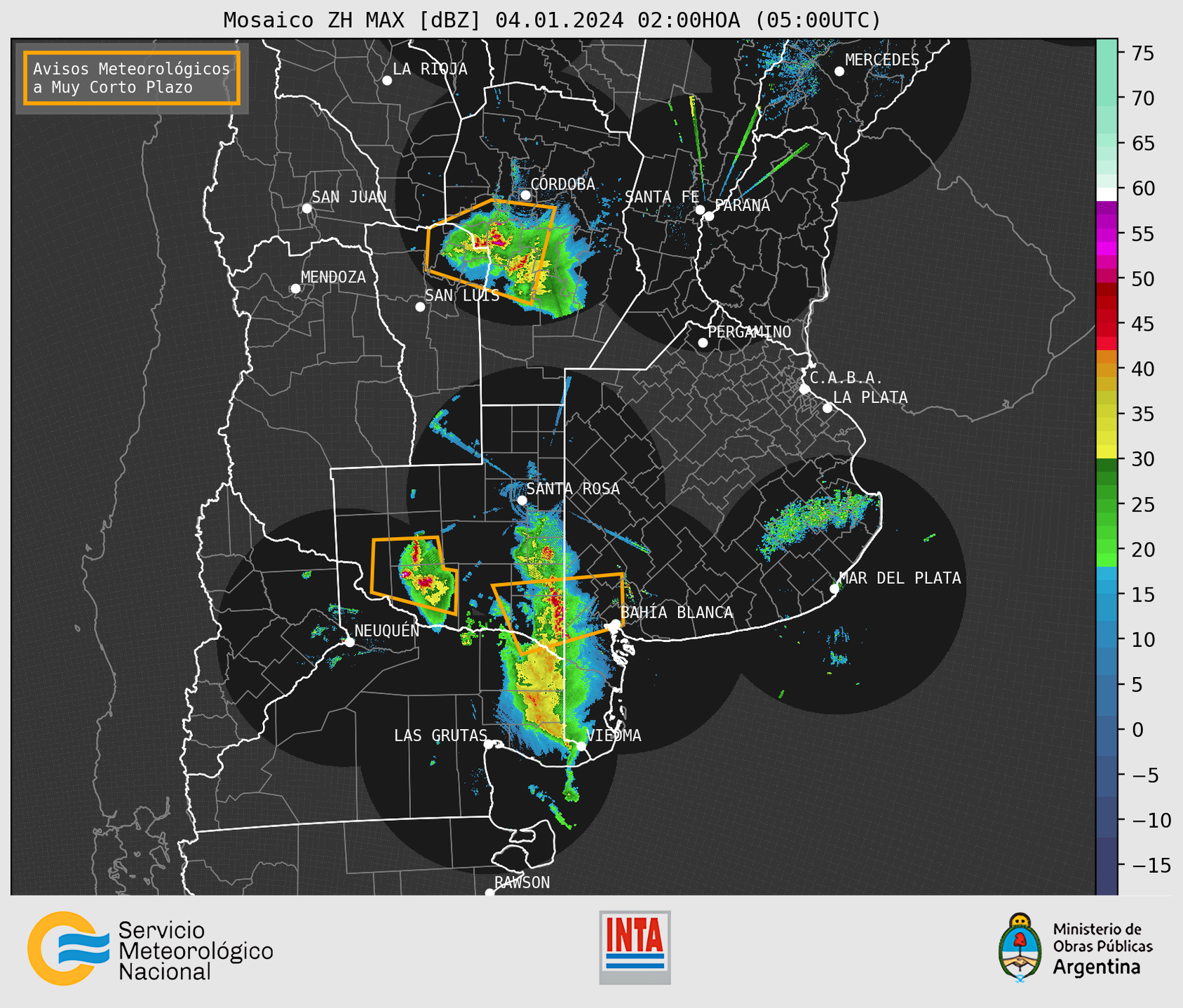Click the PARANA city label
The width and height of the screenshot is (1183, 1008).
point(742,205)
